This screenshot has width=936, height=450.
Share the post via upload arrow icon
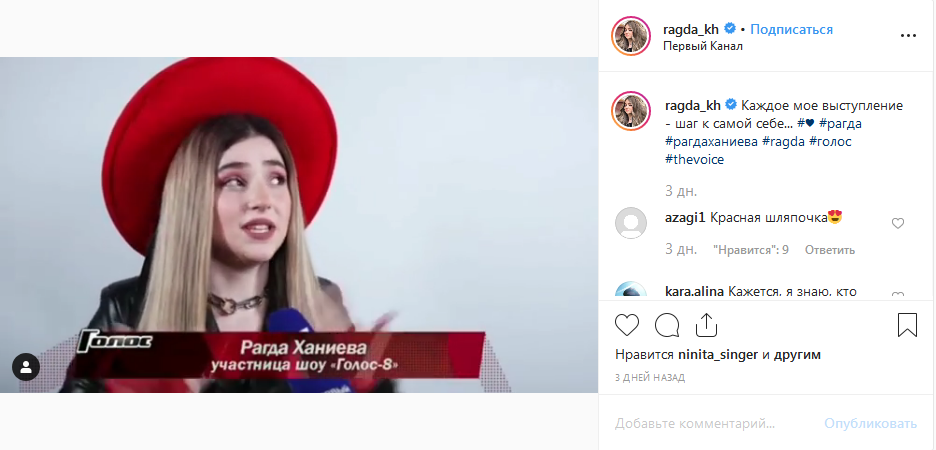tap(706, 325)
